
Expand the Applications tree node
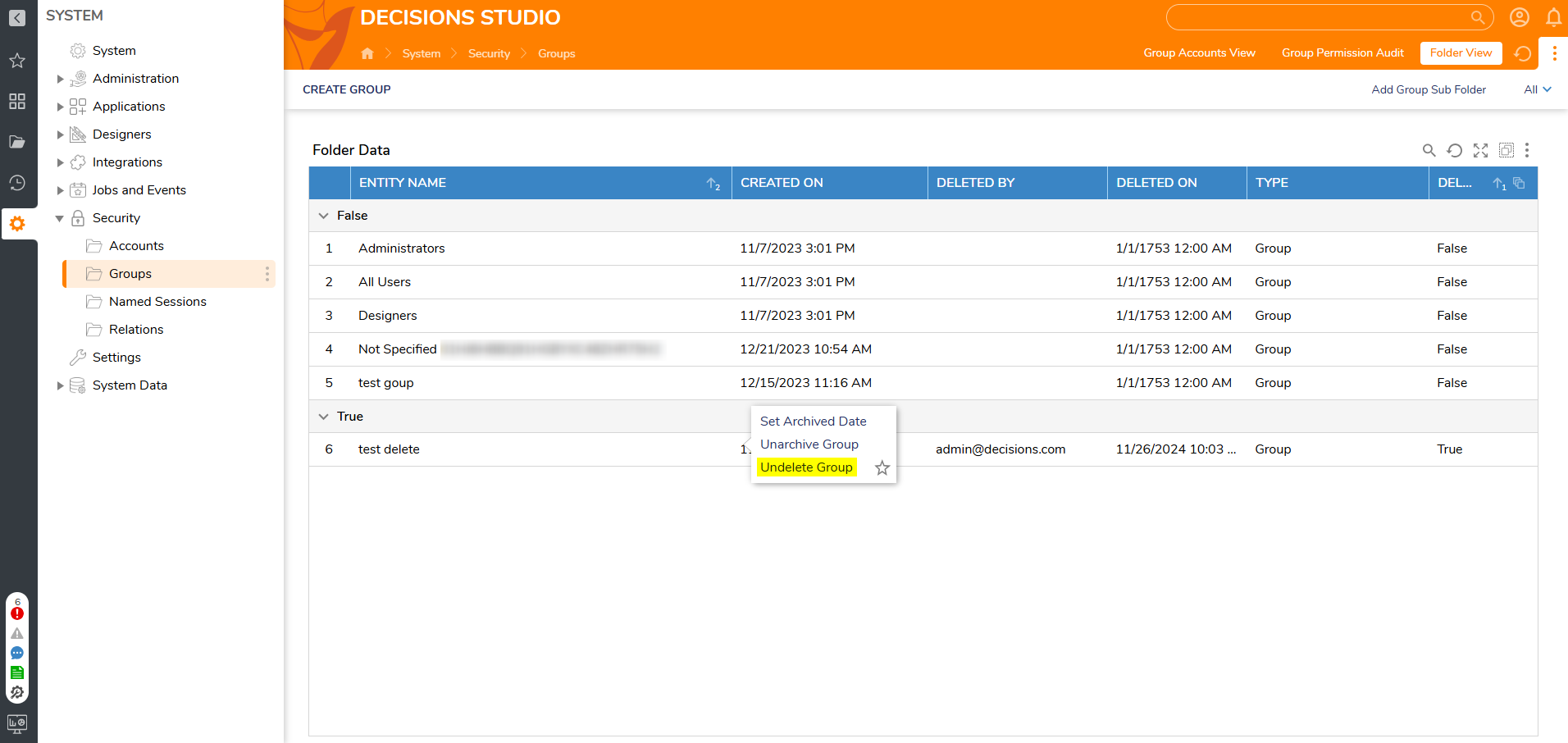tap(60, 107)
